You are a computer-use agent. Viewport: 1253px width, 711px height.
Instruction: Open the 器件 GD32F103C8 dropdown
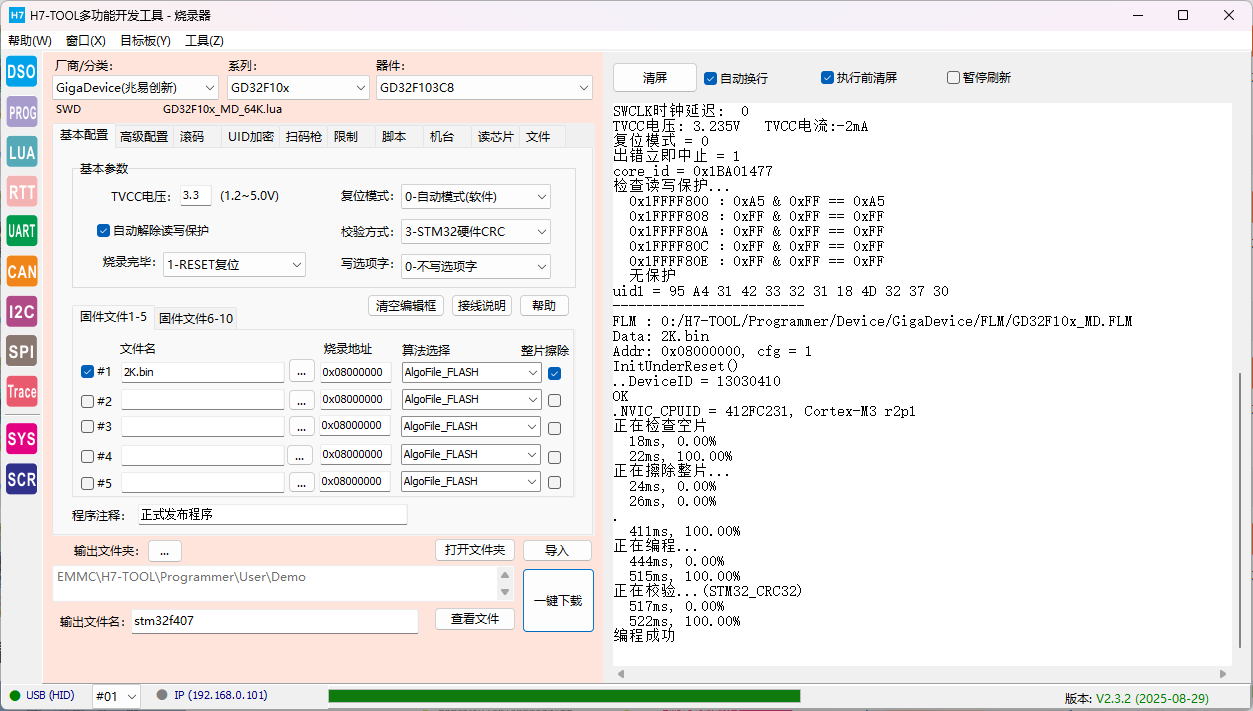coord(484,88)
